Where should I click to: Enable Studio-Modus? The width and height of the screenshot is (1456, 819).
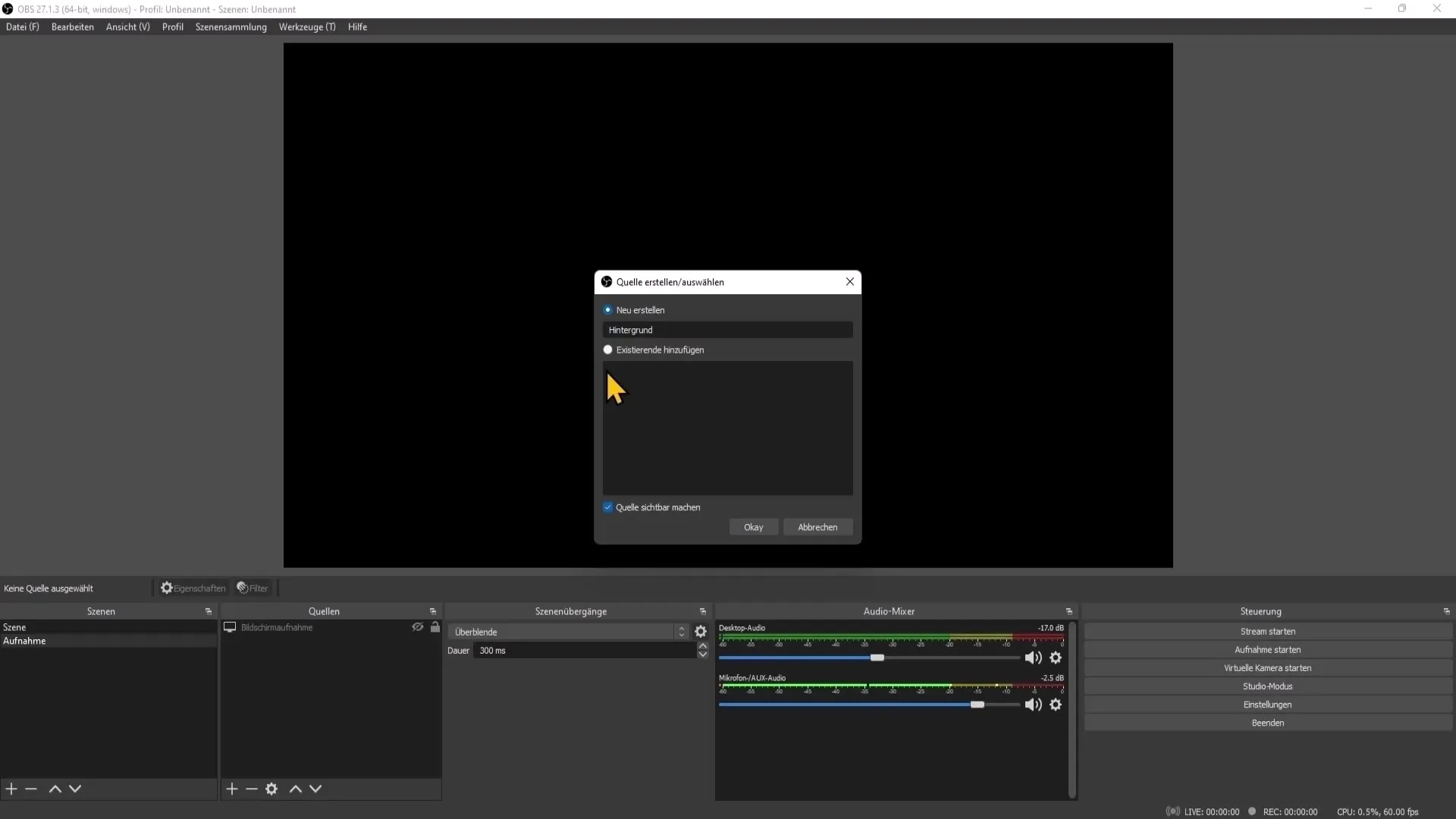coord(1268,686)
